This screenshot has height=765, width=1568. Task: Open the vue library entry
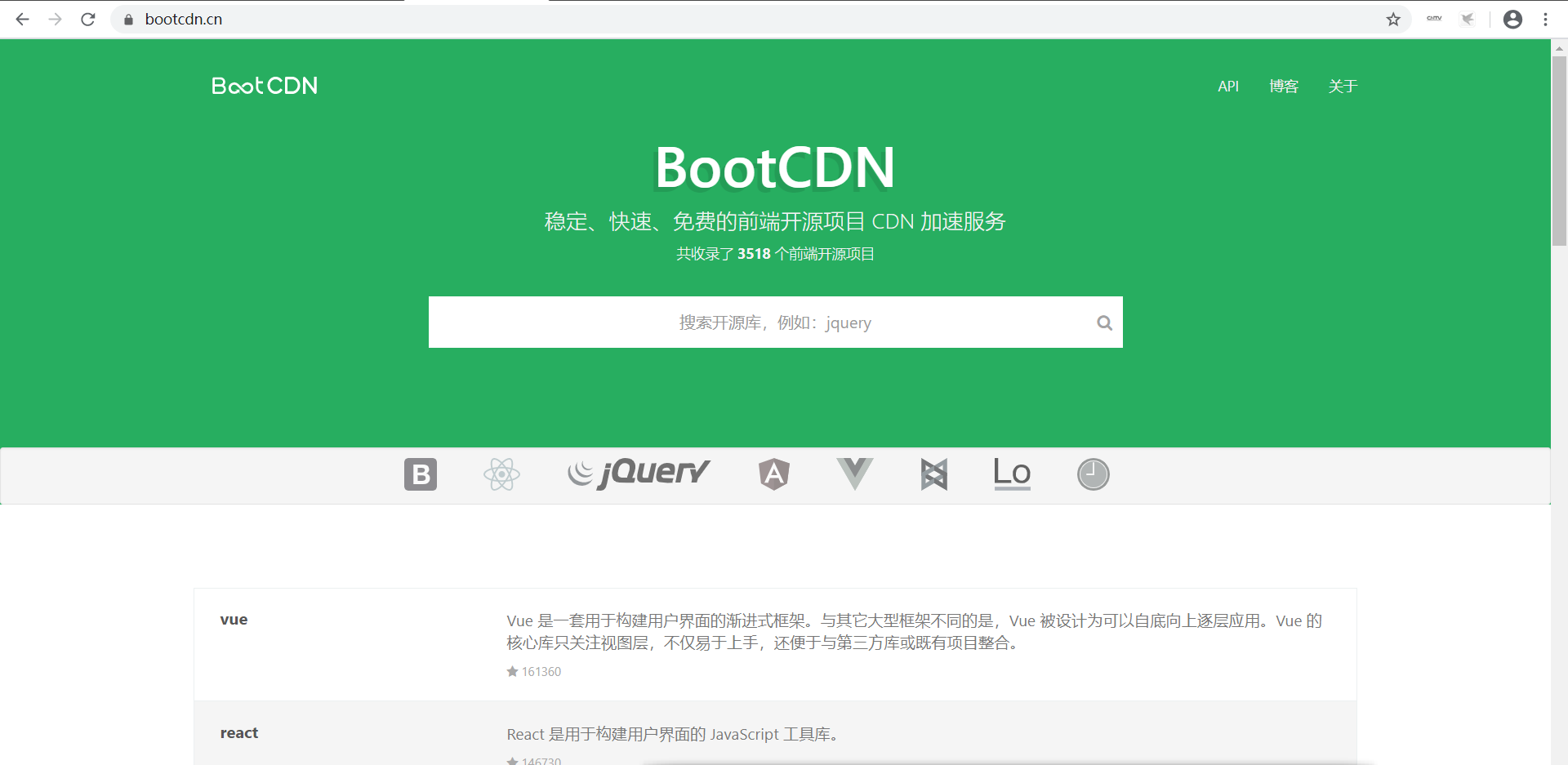234,619
